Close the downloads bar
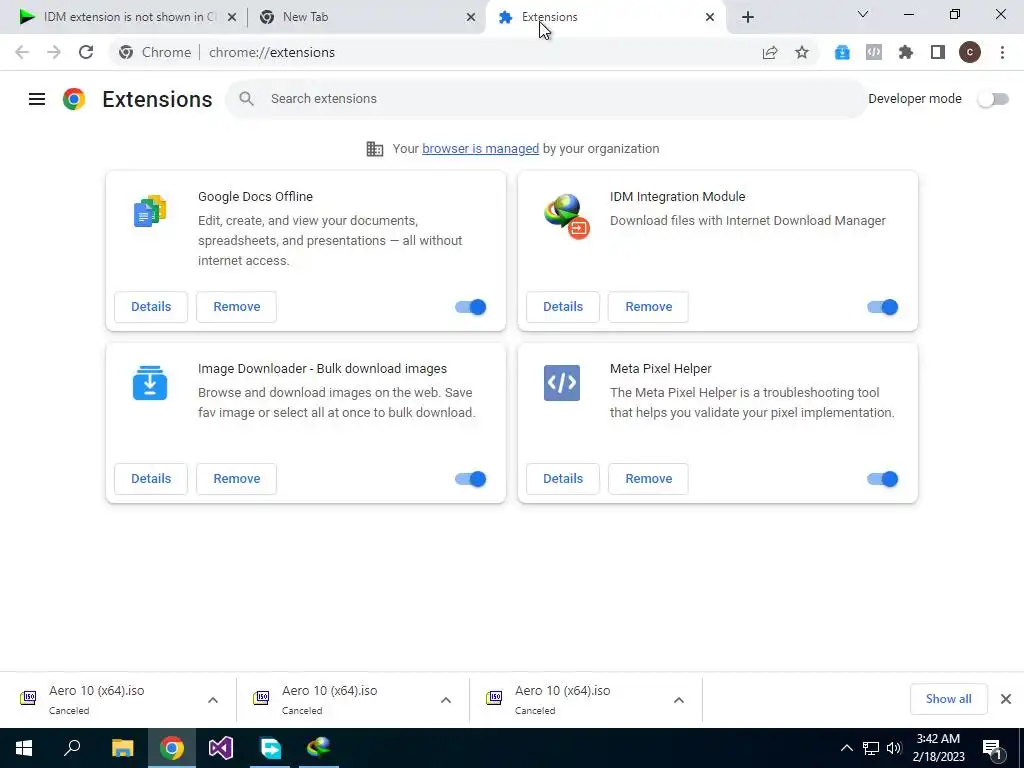The height and width of the screenshot is (768, 1024). pyautogui.click(x=1006, y=699)
